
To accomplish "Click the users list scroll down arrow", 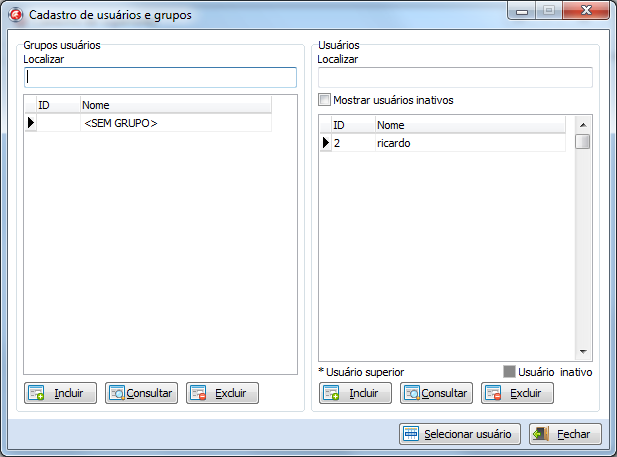I will point(582,352).
